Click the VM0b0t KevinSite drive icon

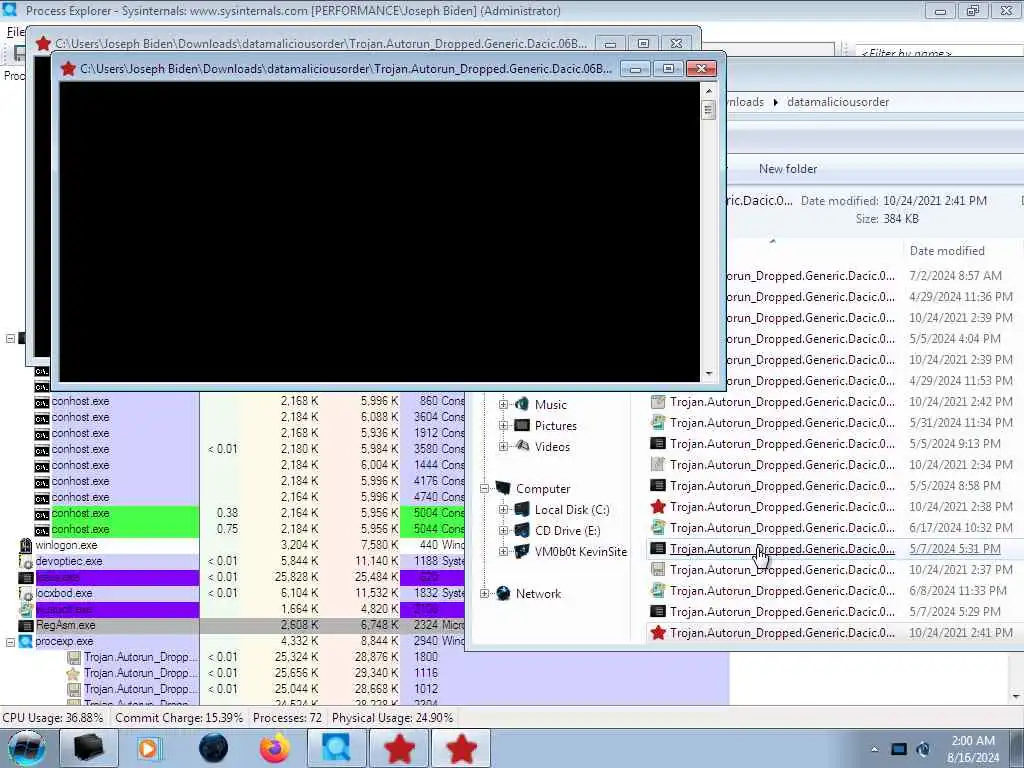(521, 551)
